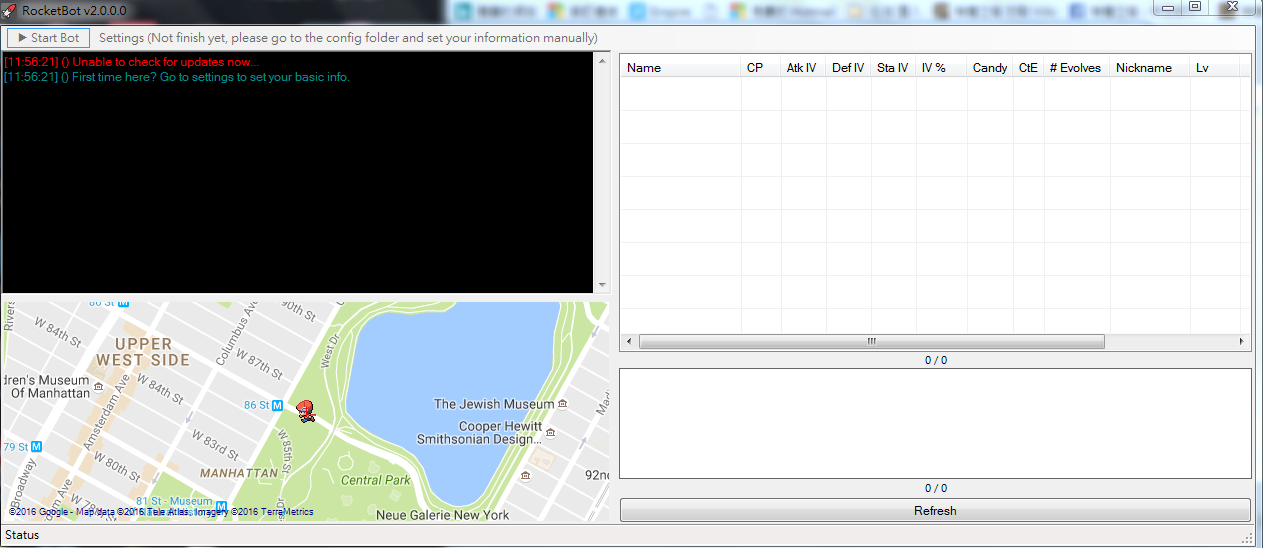Screen dimensions: 1263x548
Task: Click the 81 St - Museum subway icon
Action: click(x=221, y=505)
